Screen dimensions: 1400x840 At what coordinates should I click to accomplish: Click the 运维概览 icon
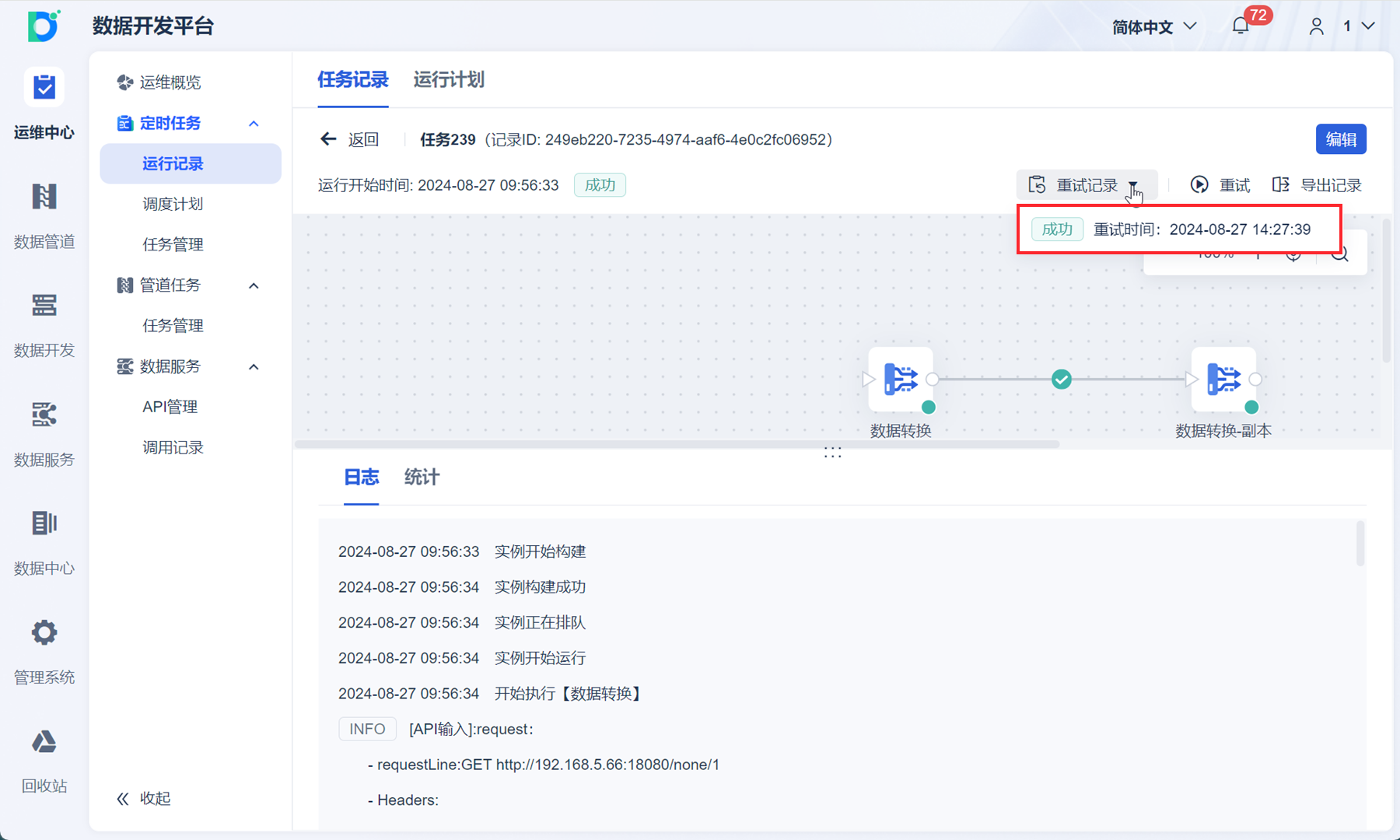tap(124, 82)
